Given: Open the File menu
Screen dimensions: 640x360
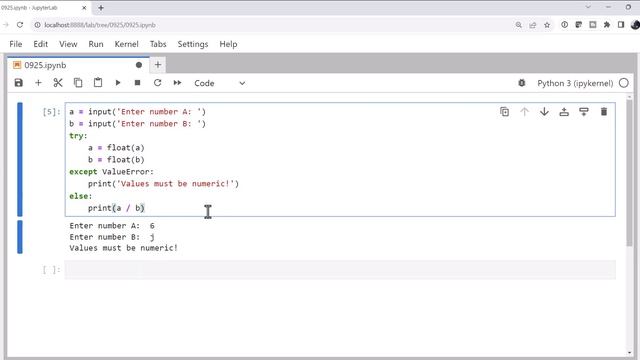Looking at the screenshot, I should 16,44.
